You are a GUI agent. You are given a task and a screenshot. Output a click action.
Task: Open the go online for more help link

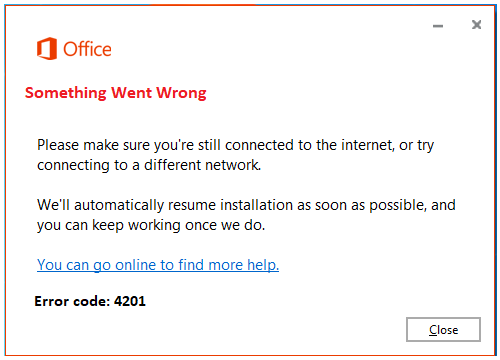158,265
